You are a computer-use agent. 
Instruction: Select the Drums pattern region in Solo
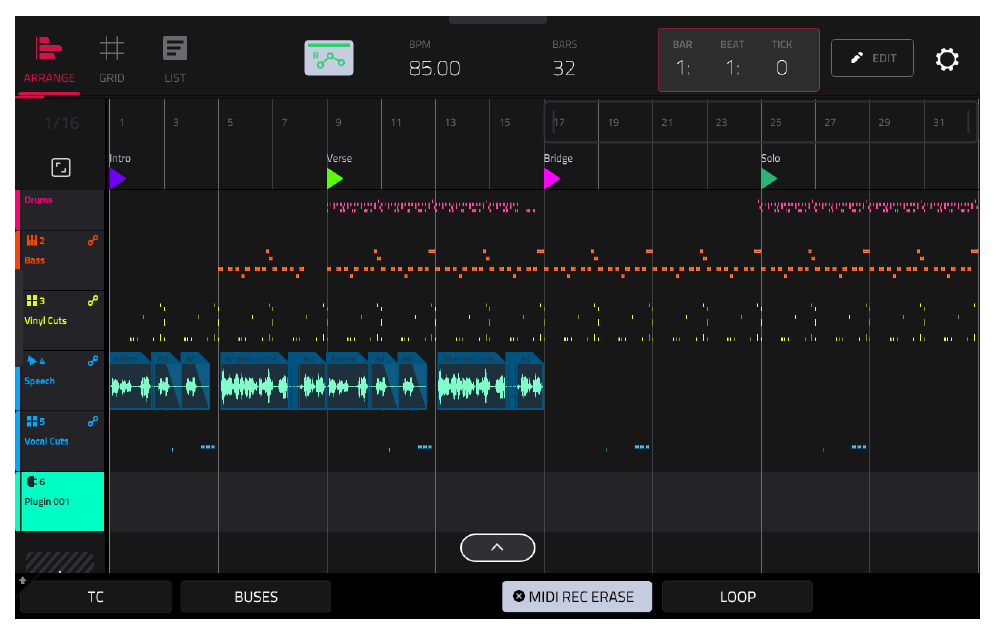pos(868,206)
